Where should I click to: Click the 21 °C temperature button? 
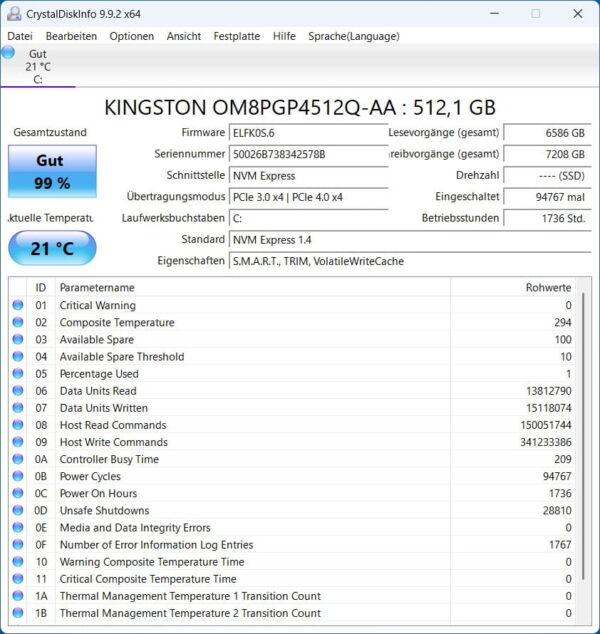52,248
